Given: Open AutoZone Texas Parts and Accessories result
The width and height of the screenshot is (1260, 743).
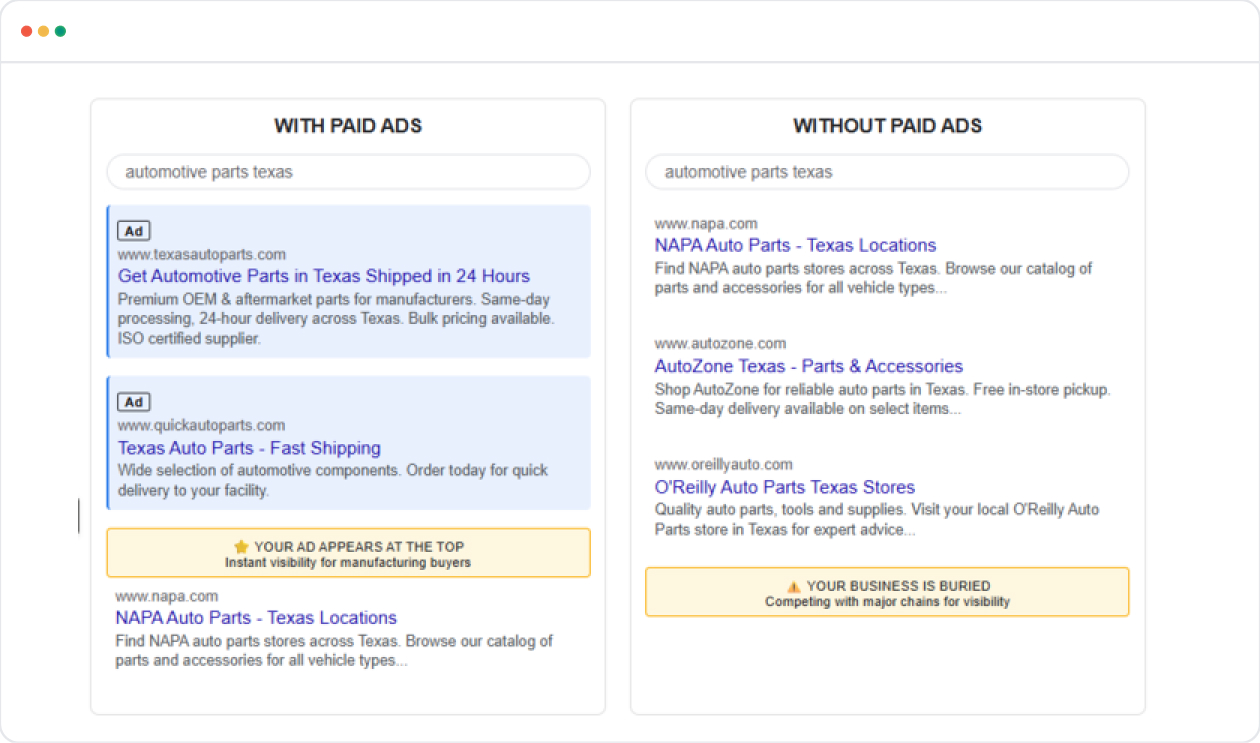Looking at the screenshot, I should (x=807, y=366).
